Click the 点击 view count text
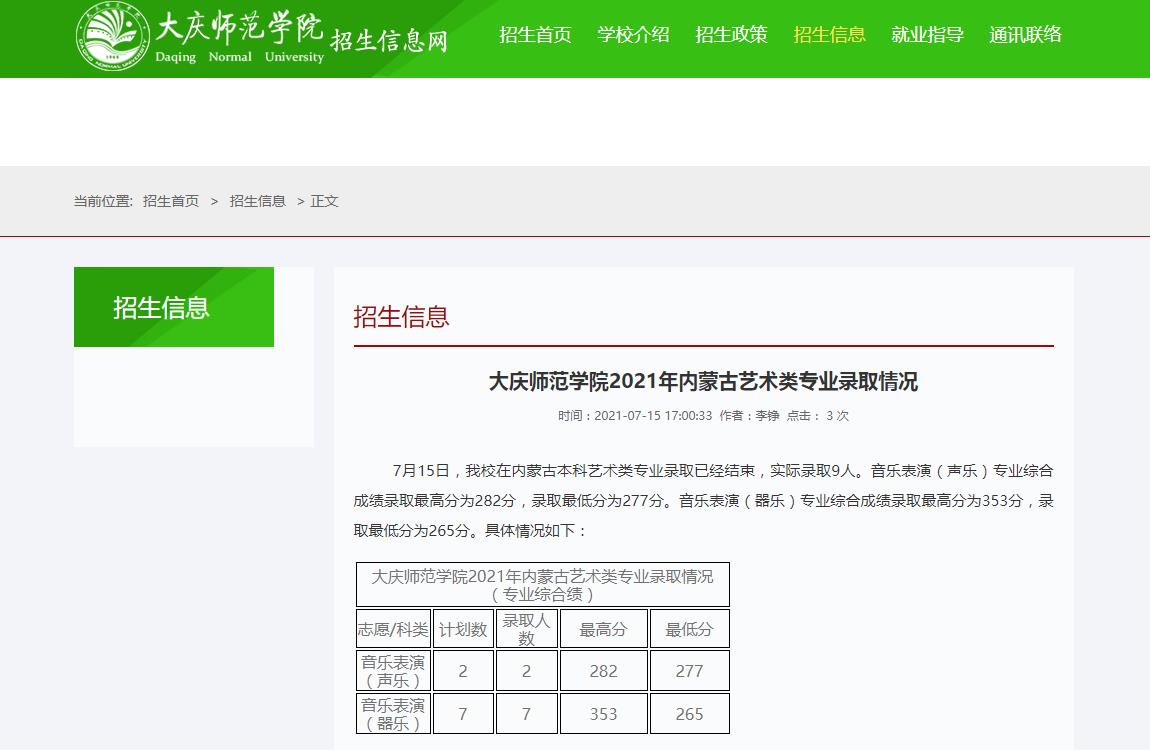Image resolution: width=1150 pixels, height=750 pixels. coord(818,416)
